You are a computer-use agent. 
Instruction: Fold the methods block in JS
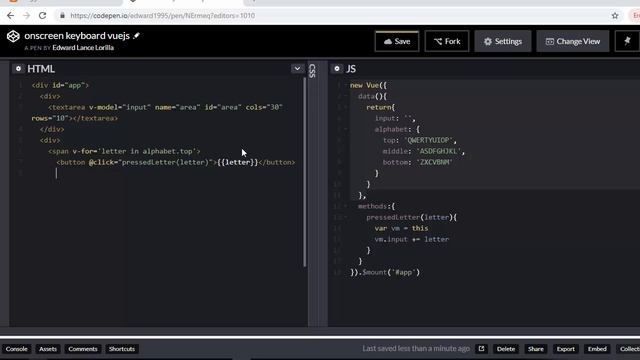[346, 207]
